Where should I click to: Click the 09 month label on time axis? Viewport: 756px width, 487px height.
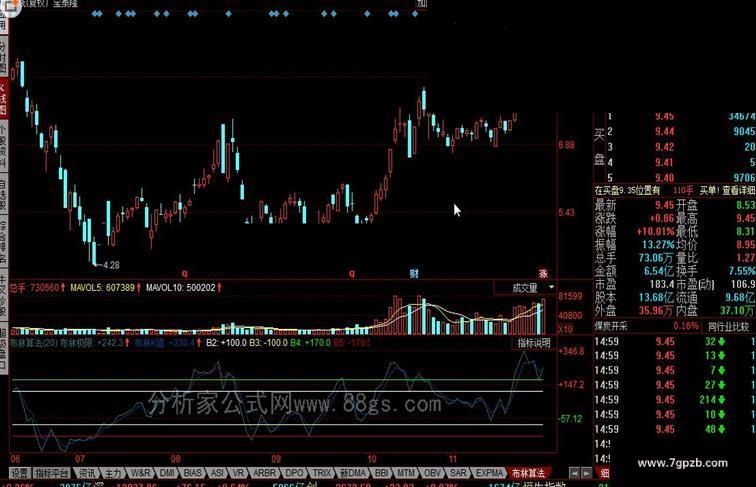pos(276,459)
